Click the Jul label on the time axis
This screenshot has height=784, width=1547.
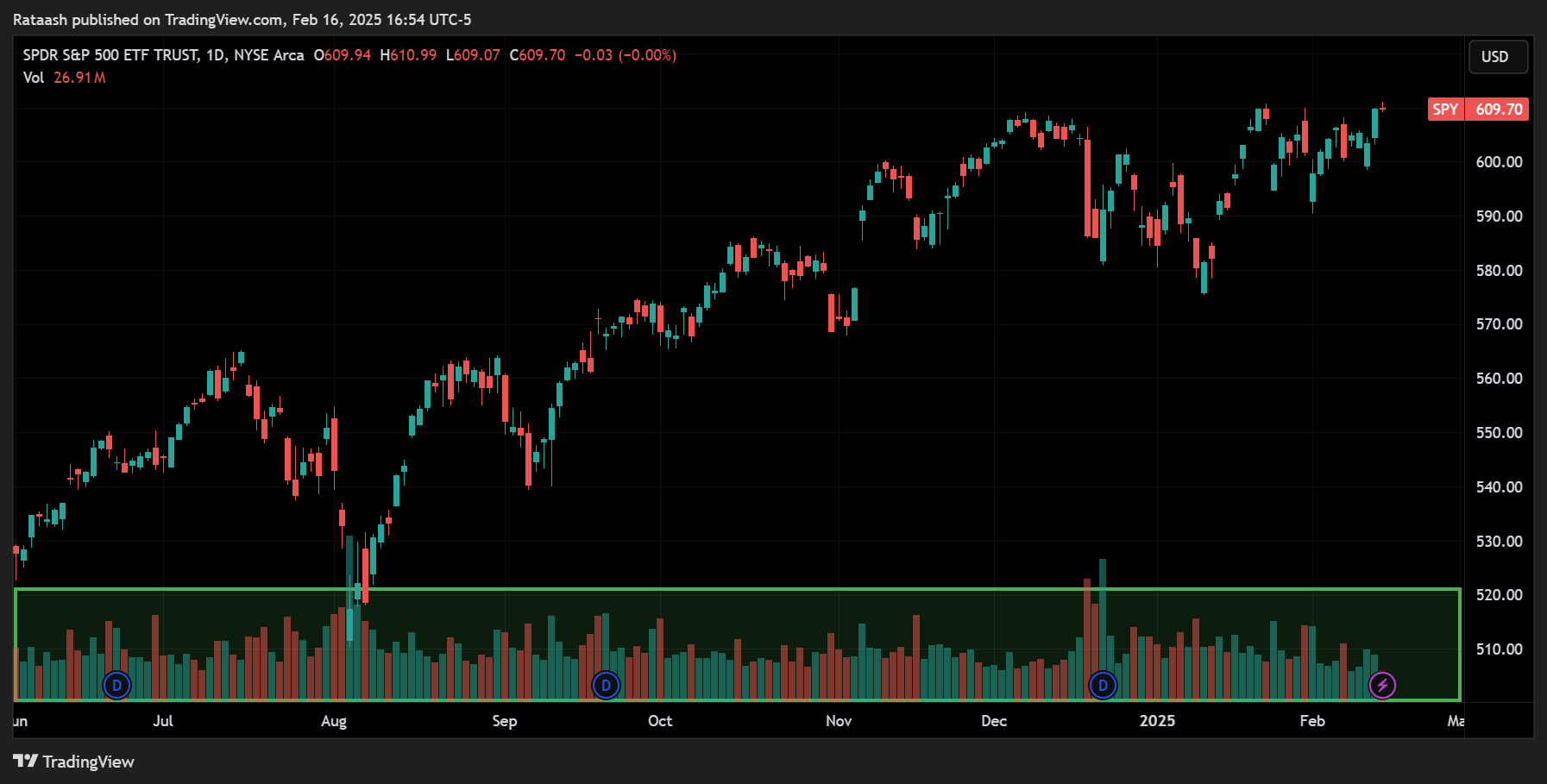(x=163, y=721)
